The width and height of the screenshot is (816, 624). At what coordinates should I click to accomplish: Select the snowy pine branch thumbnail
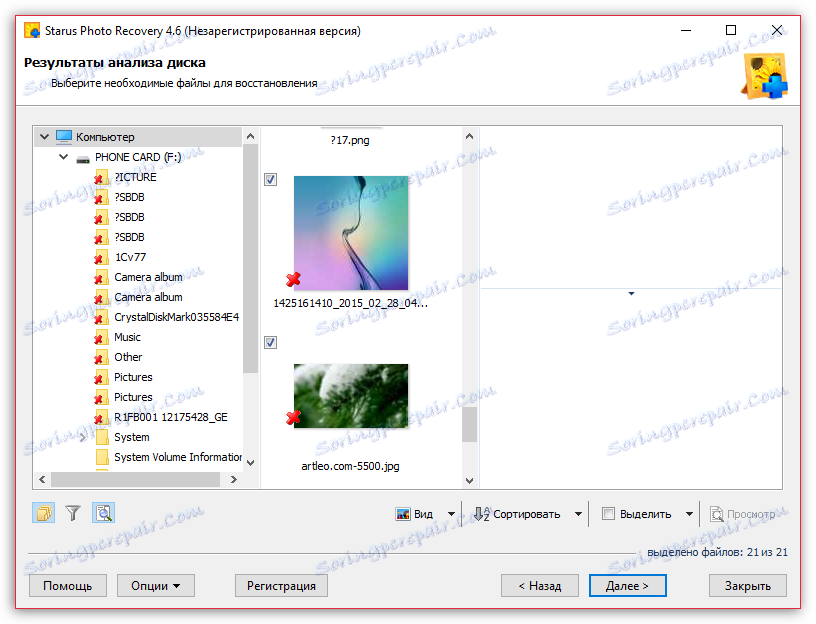(x=351, y=396)
